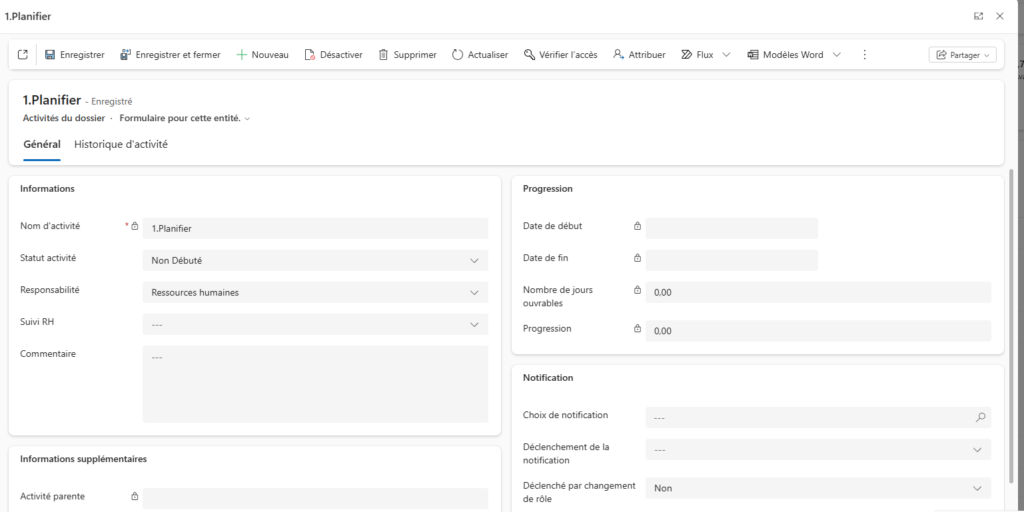
Task: Click Désactiver in the command bar
Action: coord(333,55)
